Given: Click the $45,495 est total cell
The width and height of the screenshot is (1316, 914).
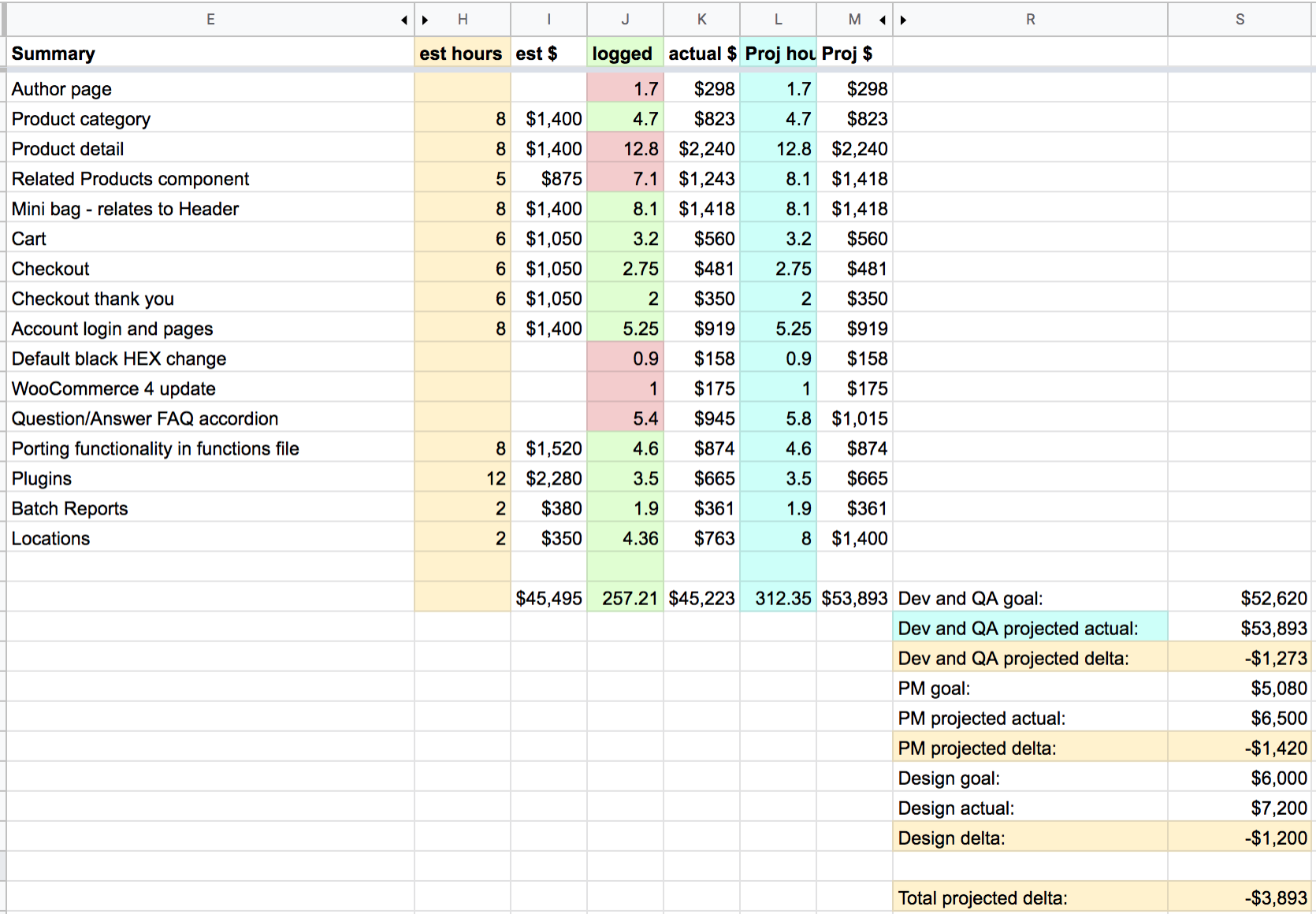Looking at the screenshot, I should pyautogui.click(x=548, y=597).
